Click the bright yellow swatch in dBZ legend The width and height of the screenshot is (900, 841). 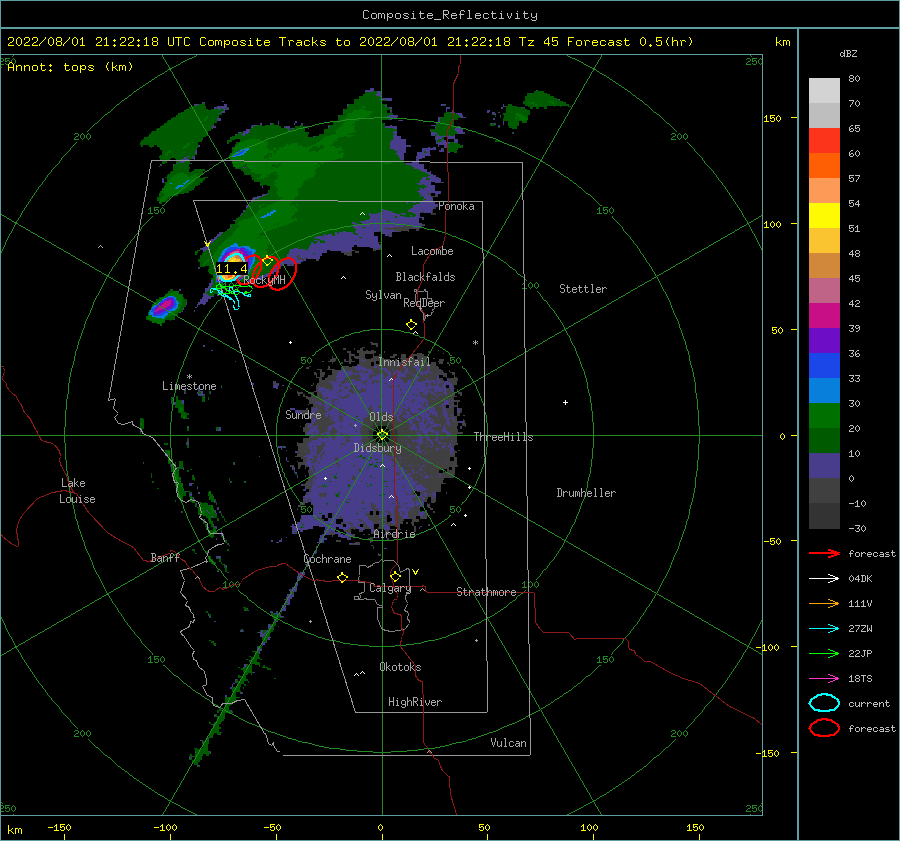coord(824,216)
